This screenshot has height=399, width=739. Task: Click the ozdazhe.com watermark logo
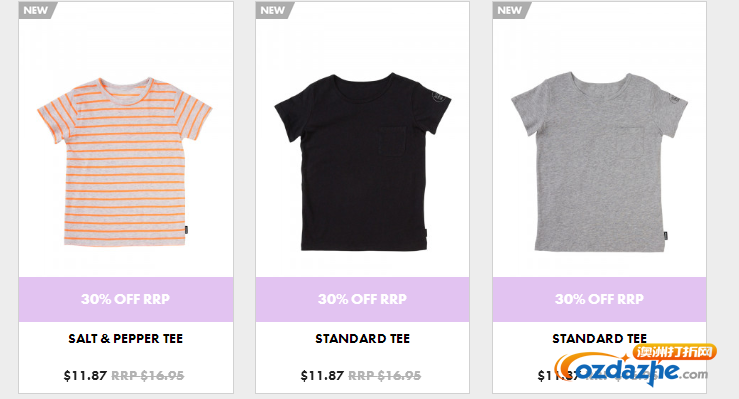[634, 366]
